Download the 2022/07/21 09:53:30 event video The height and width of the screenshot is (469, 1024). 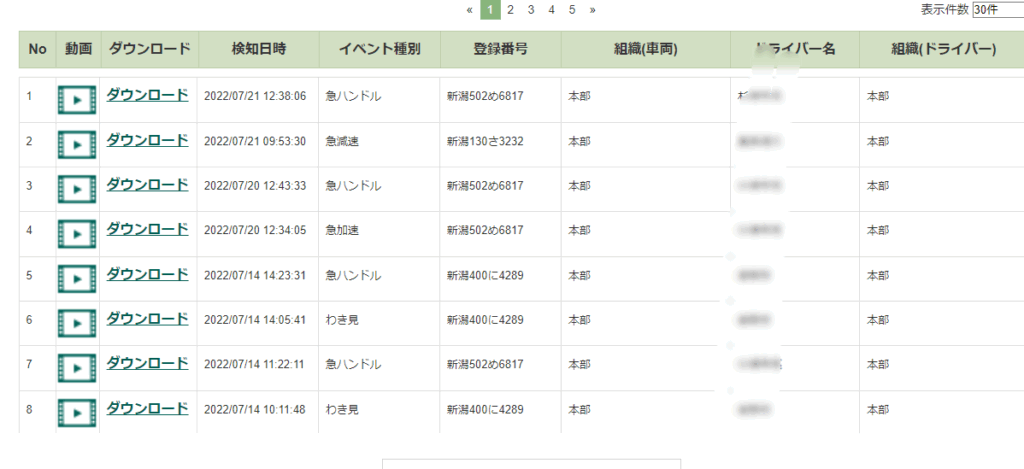(147, 140)
